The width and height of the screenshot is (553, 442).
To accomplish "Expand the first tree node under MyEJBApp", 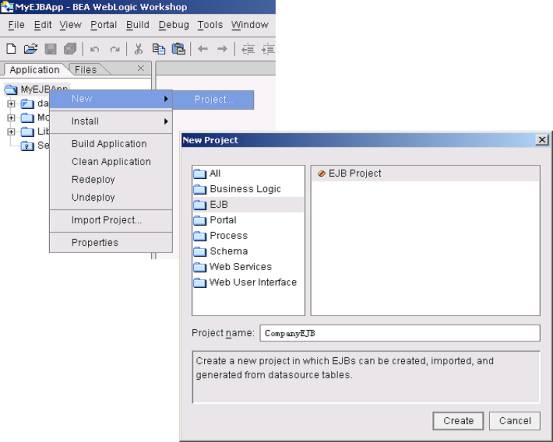I will tap(11, 104).
